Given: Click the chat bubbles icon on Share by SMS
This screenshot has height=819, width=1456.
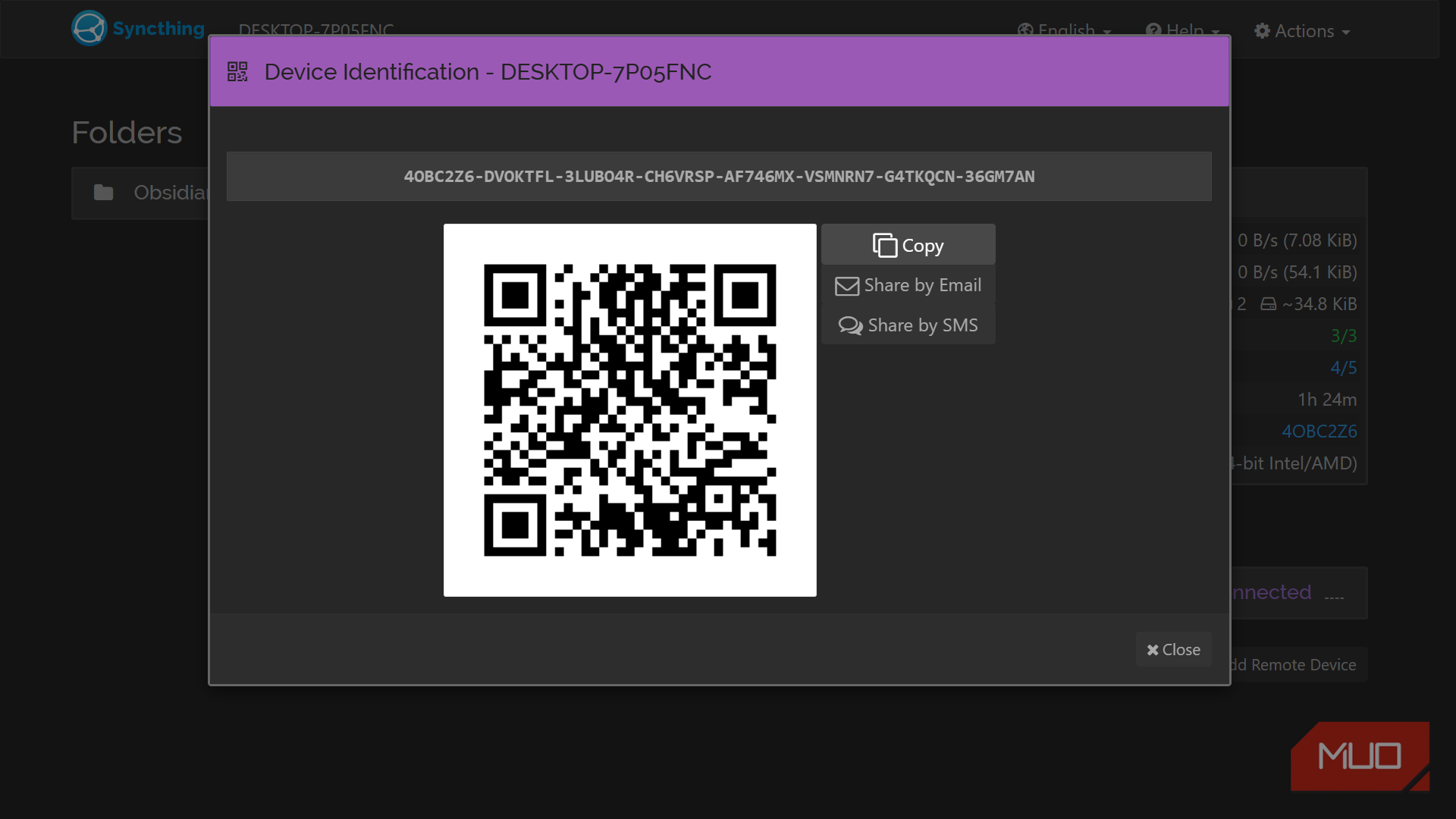Looking at the screenshot, I should pyautogui.click(x=850, y=326).
